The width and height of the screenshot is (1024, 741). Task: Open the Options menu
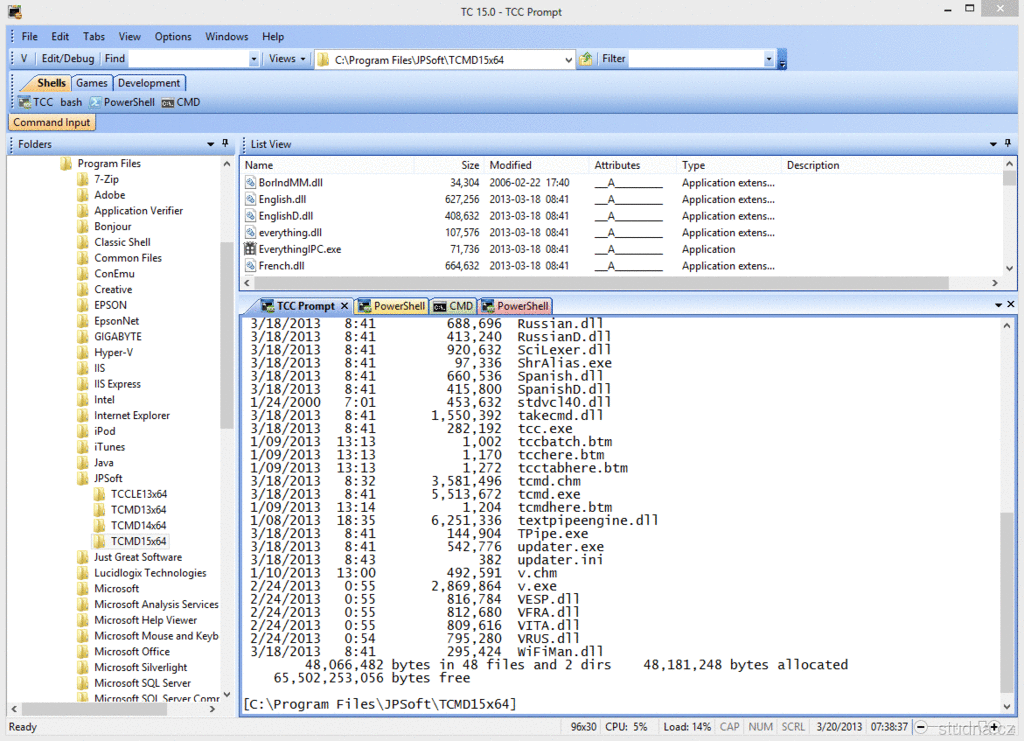point(173,37)
